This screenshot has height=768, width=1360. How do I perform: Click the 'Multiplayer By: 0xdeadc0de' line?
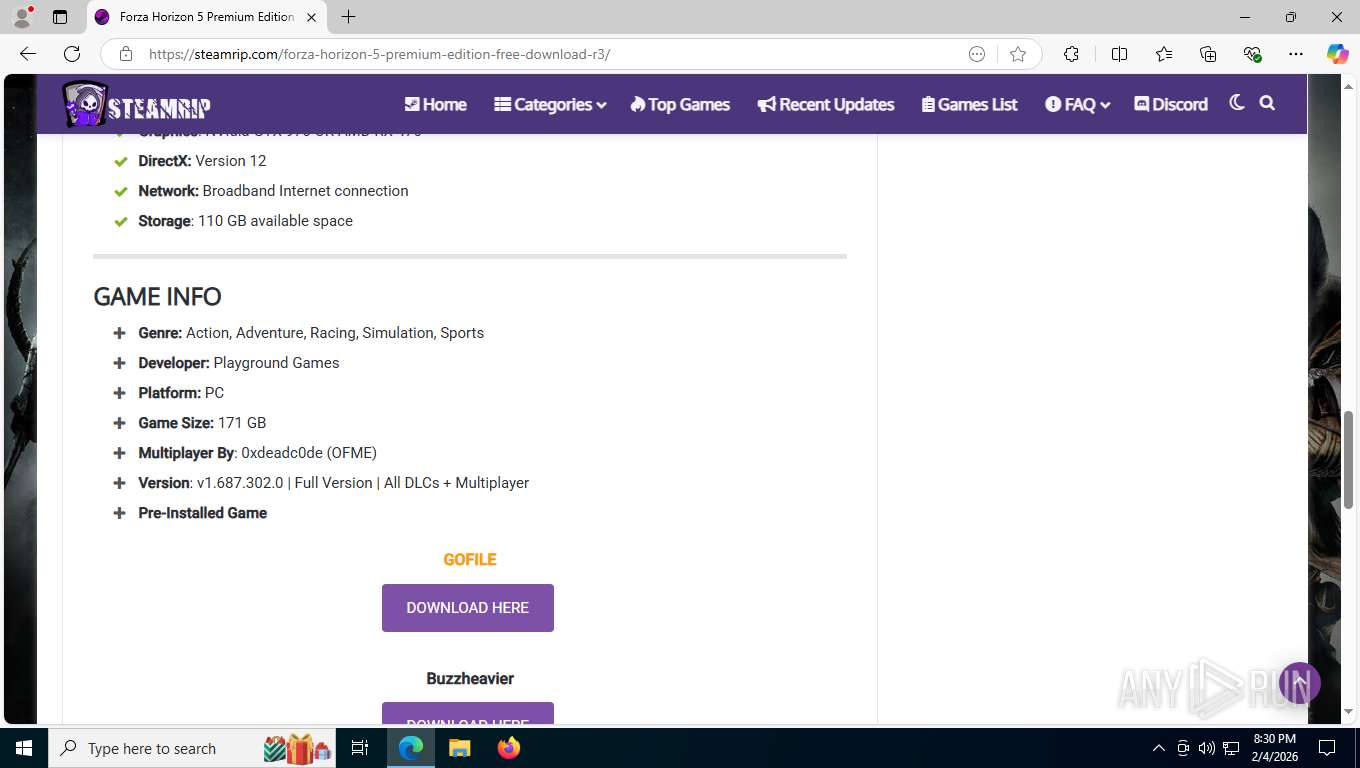(x=257, y=453)
